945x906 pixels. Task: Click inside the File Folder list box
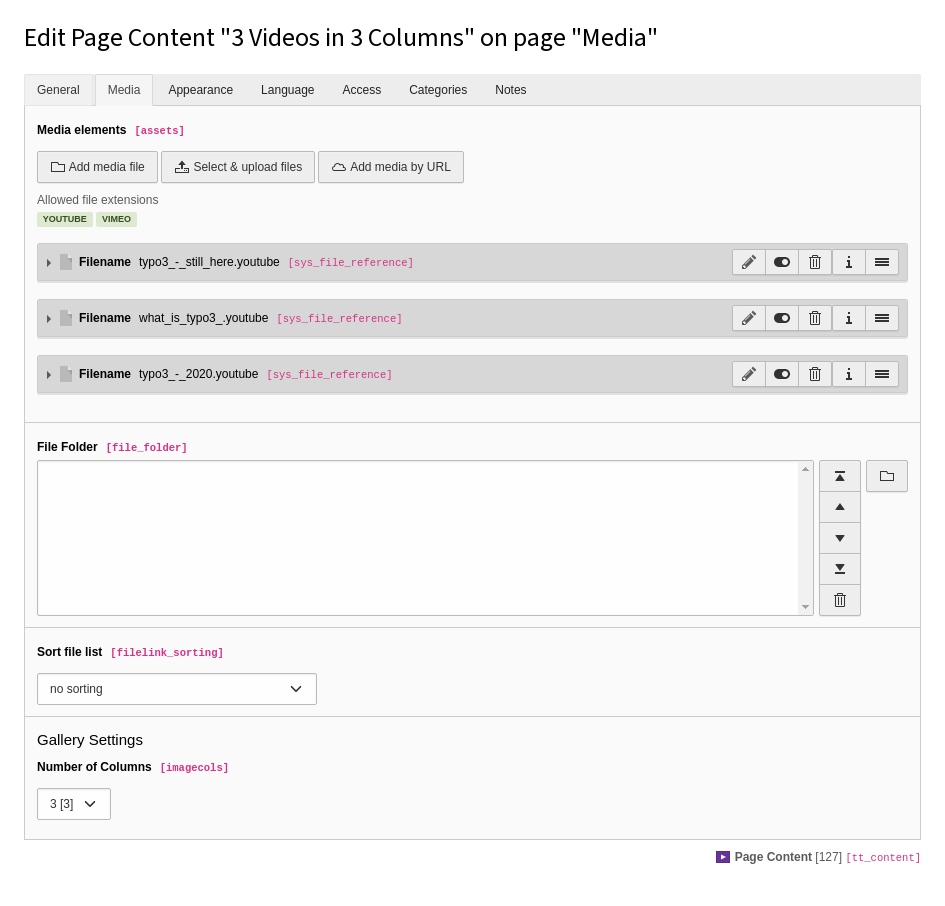coord(419,538)
